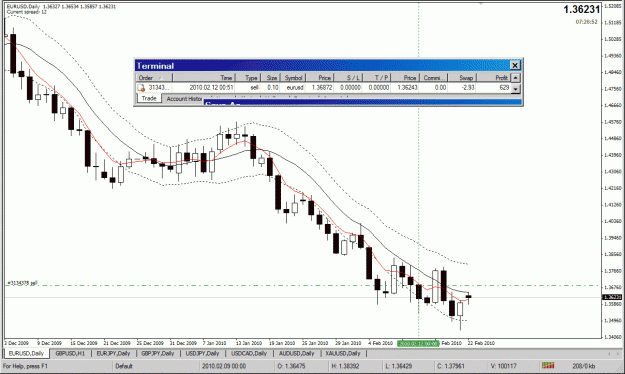The image size is (625, 374).
Task: Click the large bid price 1.36231 at the chart's top right
Action: pos(581,10)
